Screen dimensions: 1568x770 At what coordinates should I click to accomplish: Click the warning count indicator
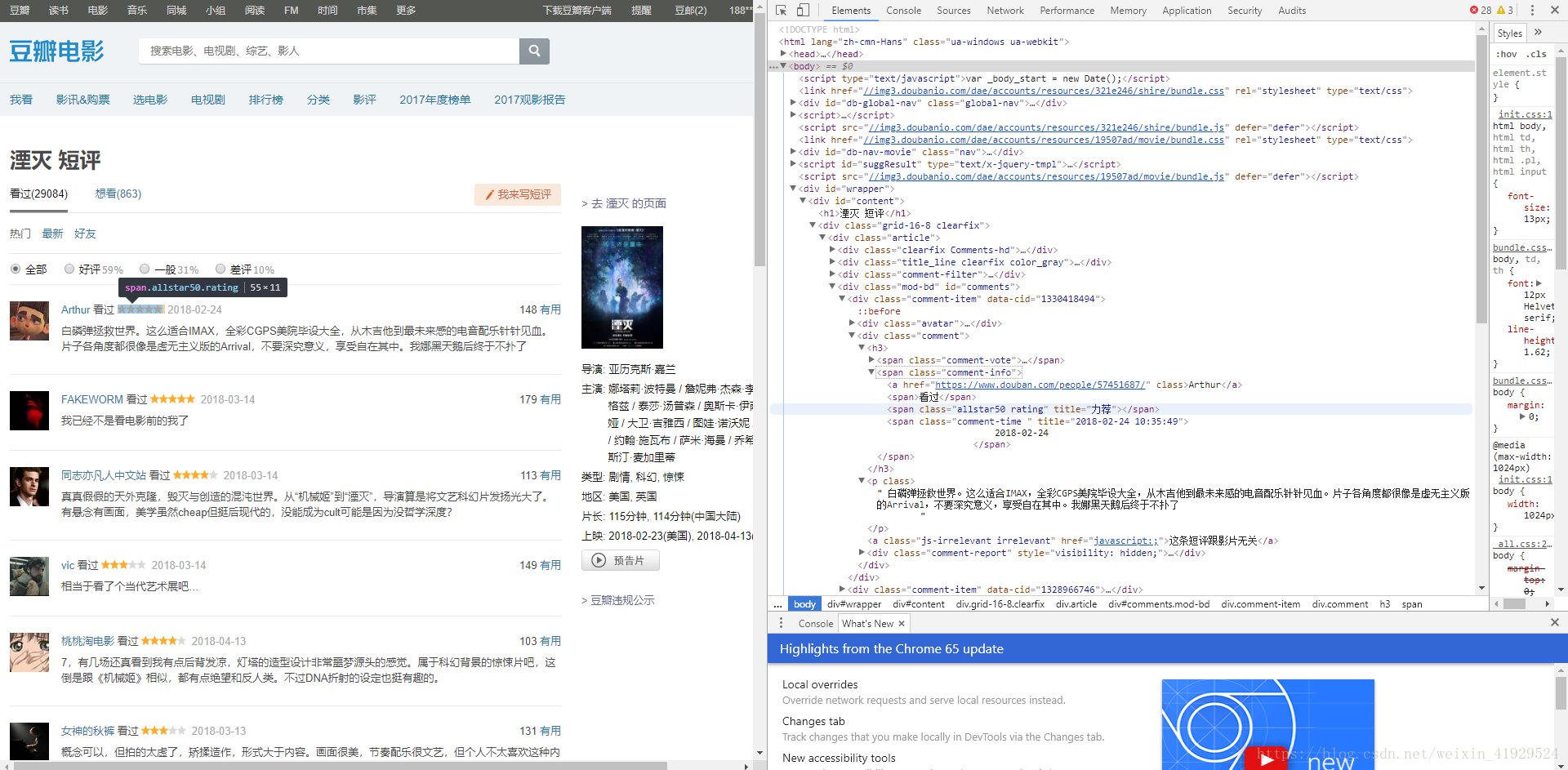click(x=1505, y=10)
